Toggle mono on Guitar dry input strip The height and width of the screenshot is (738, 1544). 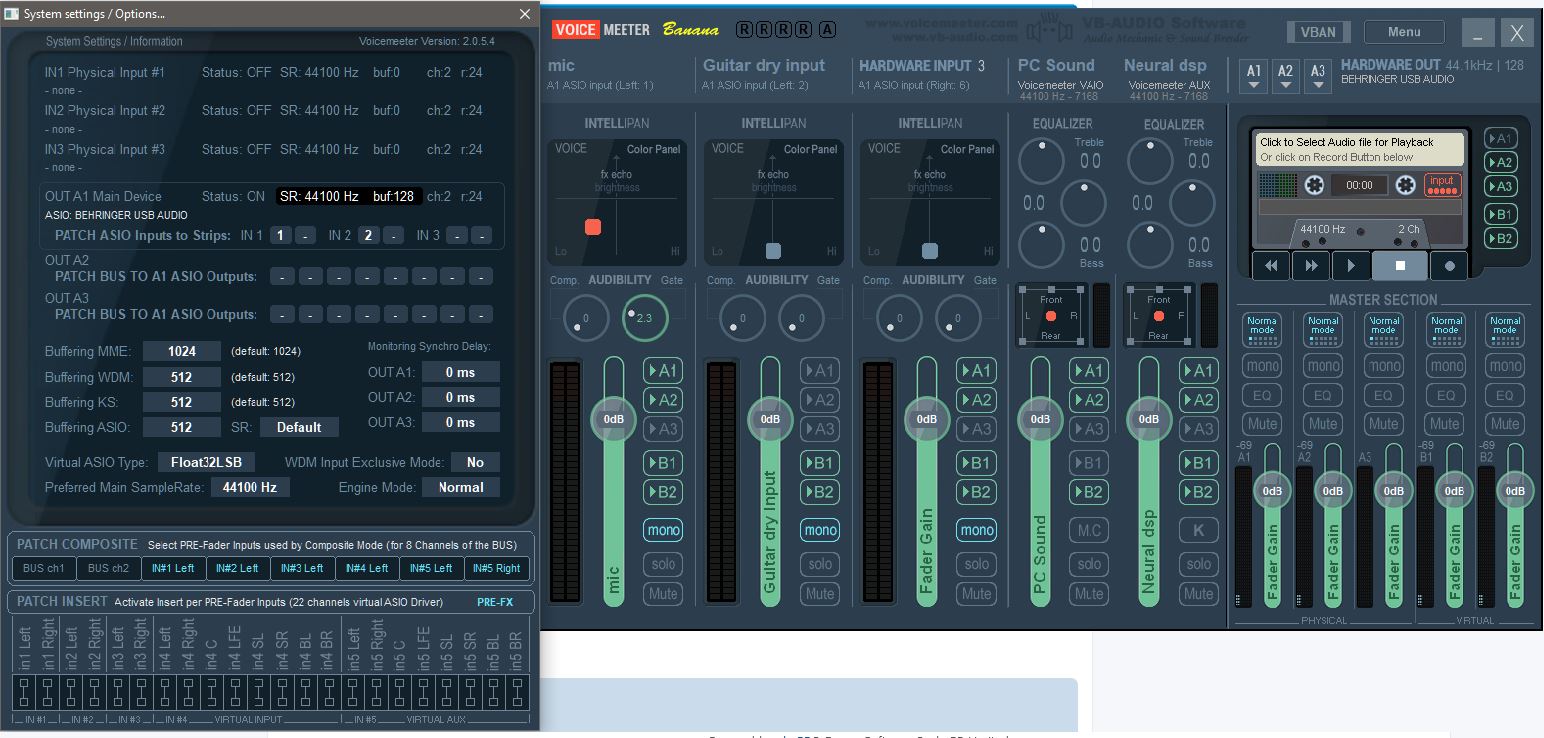click(x=820, y=530)
